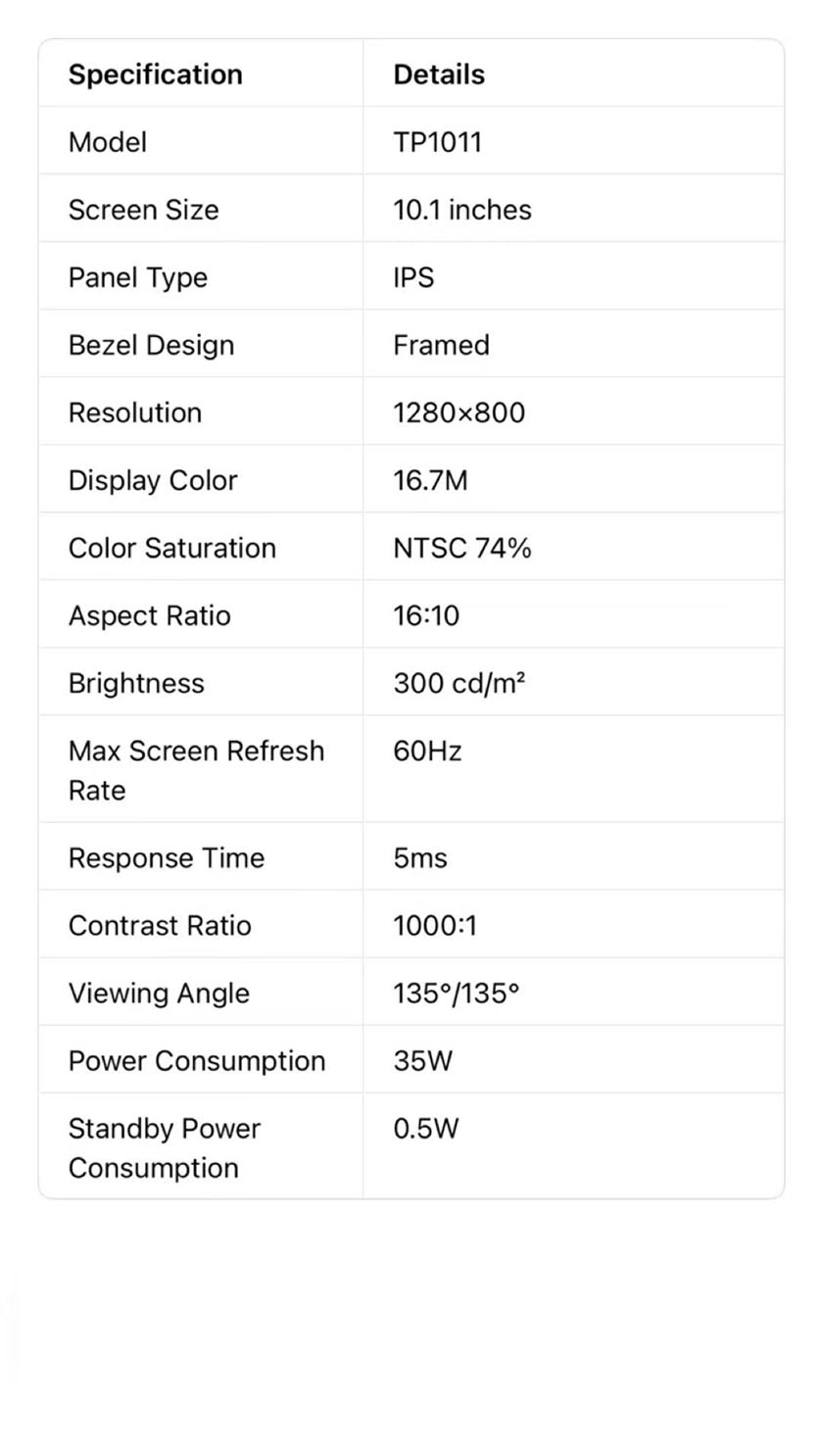Select the 10.1 inches value
Viewport: 823px width, 1456px height.
[x=462, y=210]
